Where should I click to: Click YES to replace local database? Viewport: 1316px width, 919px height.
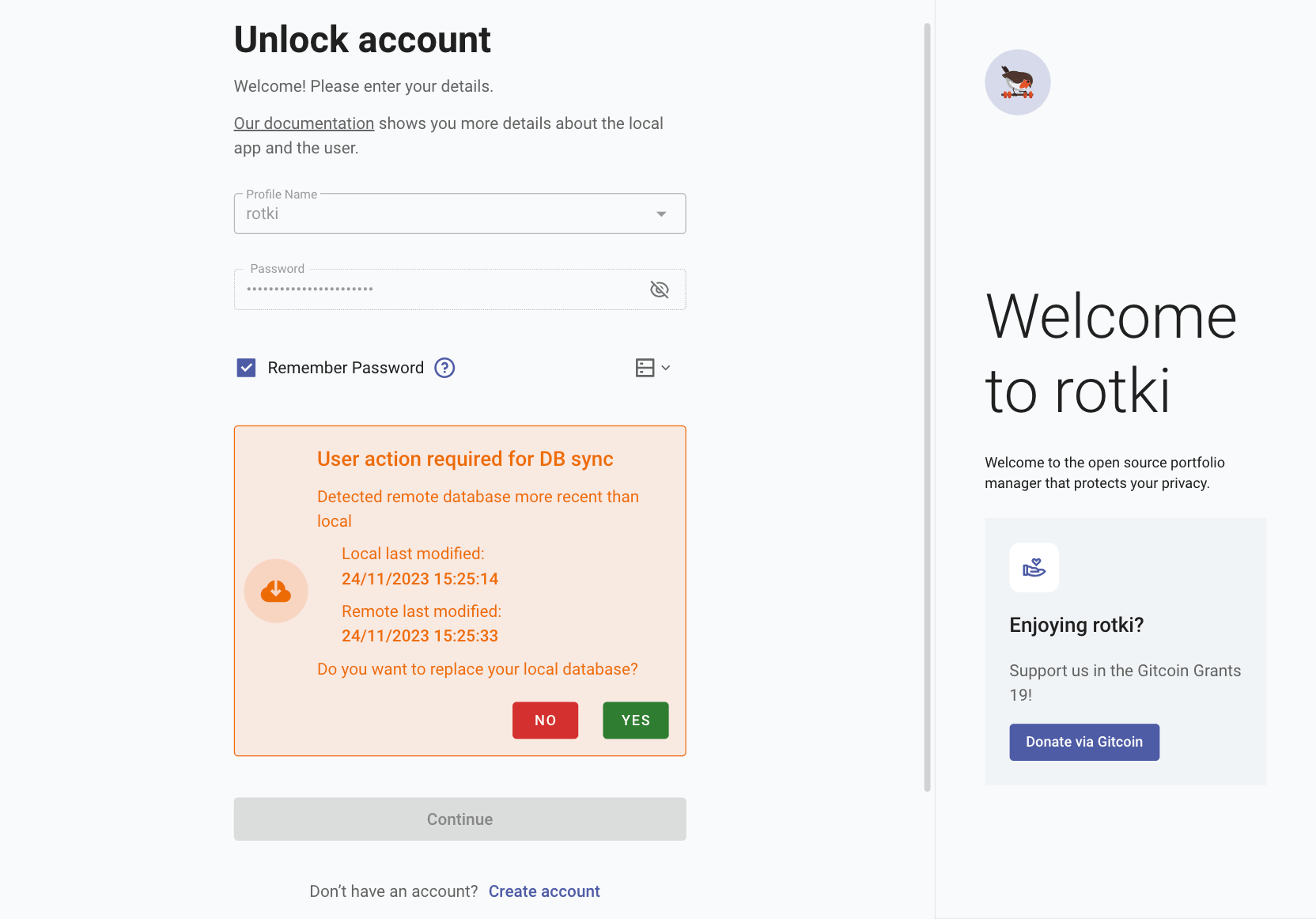(635, 720)
